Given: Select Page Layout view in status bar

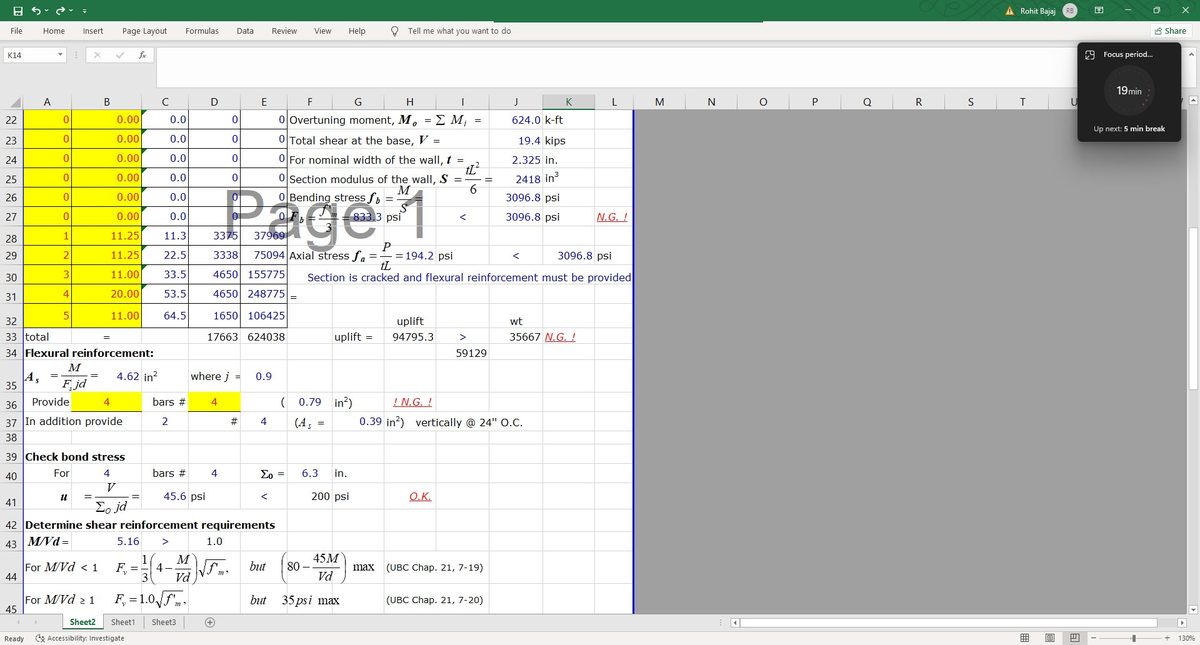Looking at the screenshot, I should point(1049,637).
